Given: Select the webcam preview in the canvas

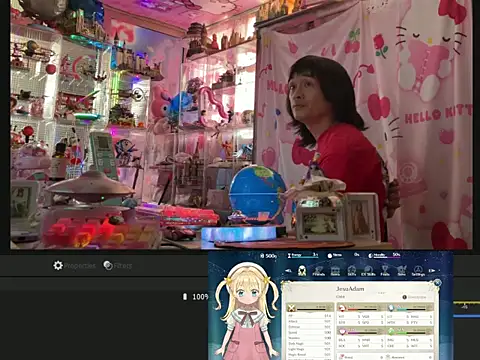Looking at the screenshot, I should coord(241,124).
